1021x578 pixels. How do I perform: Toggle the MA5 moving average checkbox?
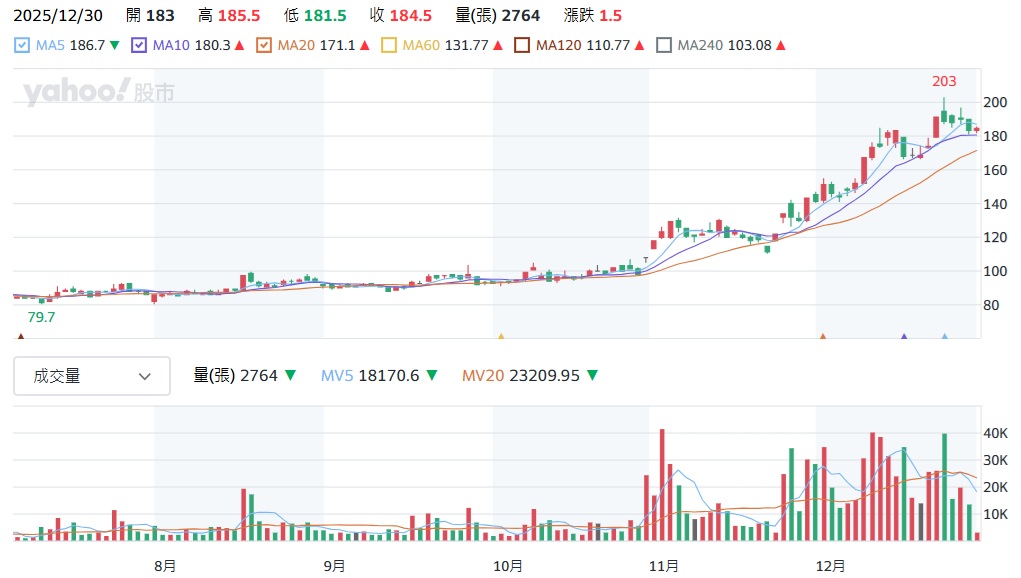pyautogui.click(x=22, y=45)
